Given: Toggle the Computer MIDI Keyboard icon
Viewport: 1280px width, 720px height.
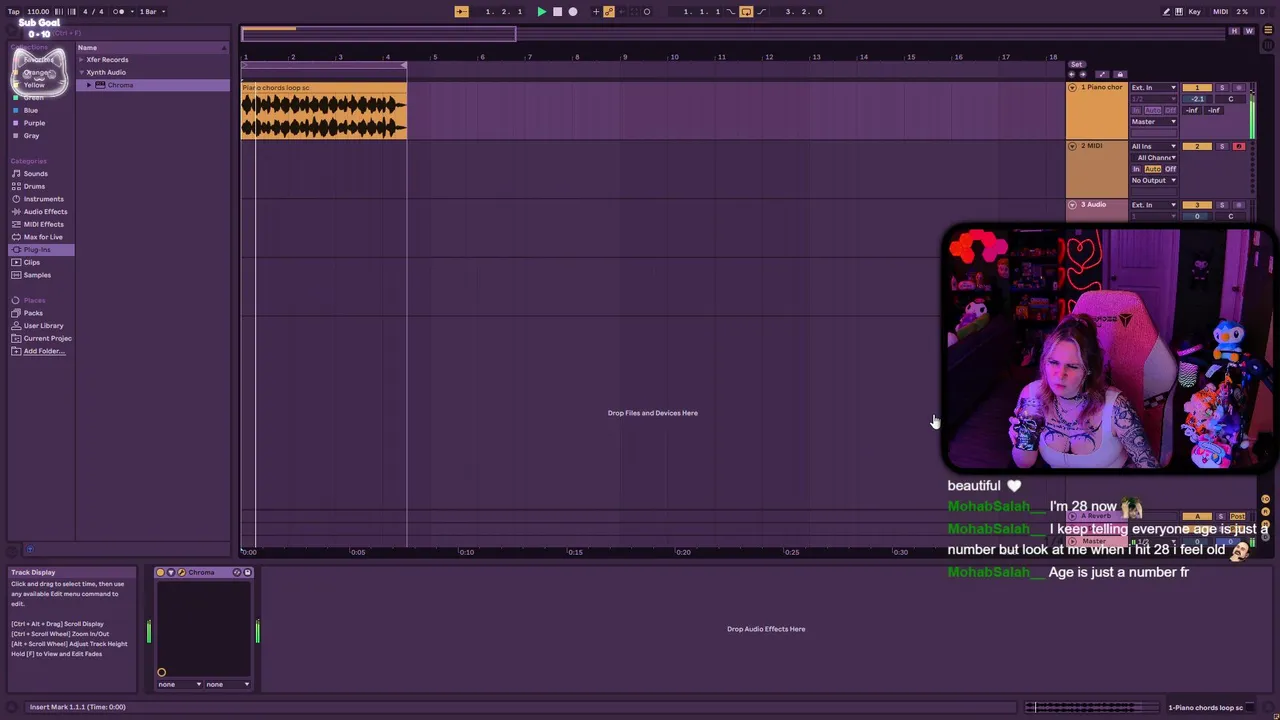Looking at the screenshot, I should [x=1178, y=11].
